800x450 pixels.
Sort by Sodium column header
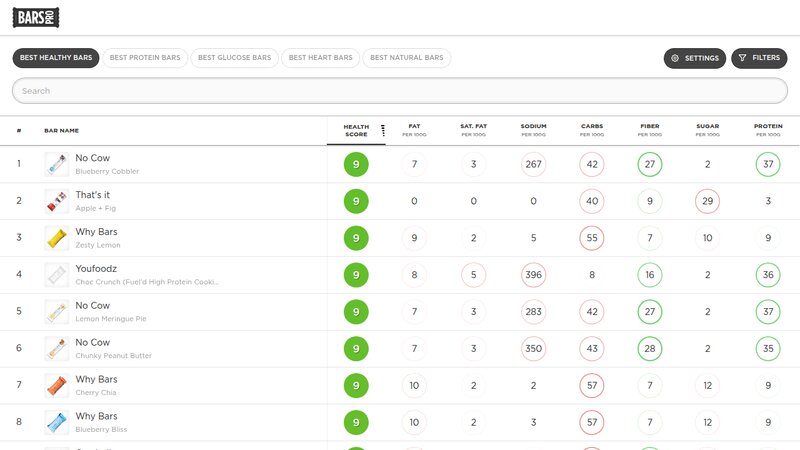pos(534,130)
